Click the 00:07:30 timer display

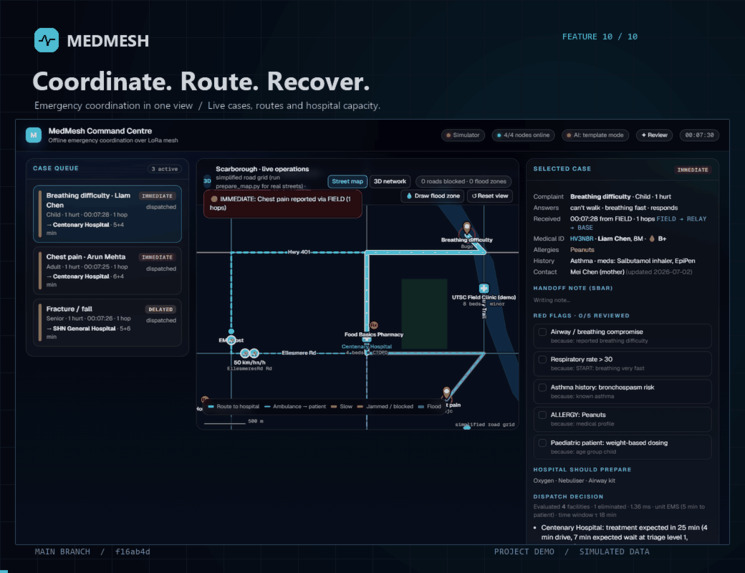tap(699, 135)
